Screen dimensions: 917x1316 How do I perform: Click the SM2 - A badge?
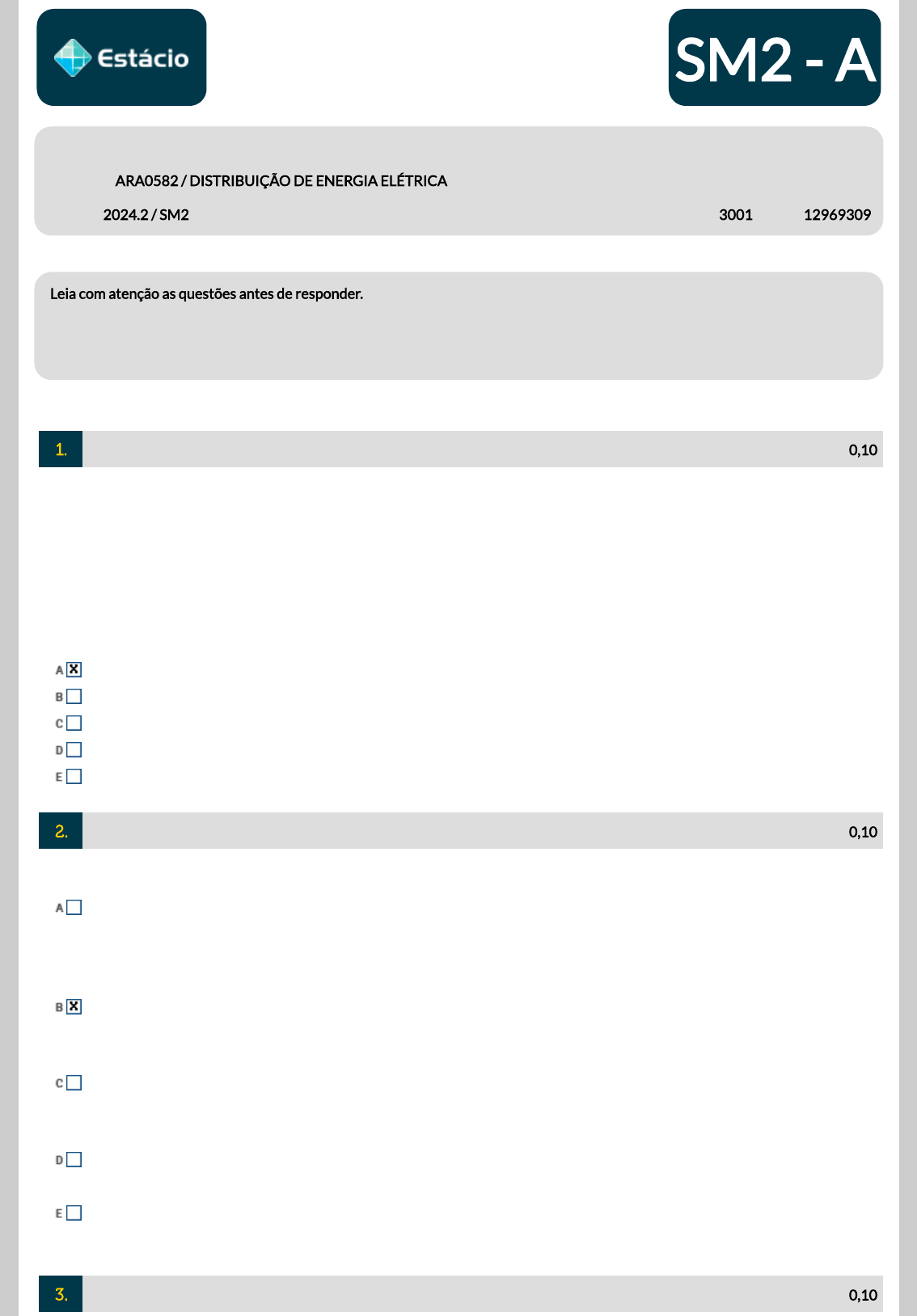774,58
